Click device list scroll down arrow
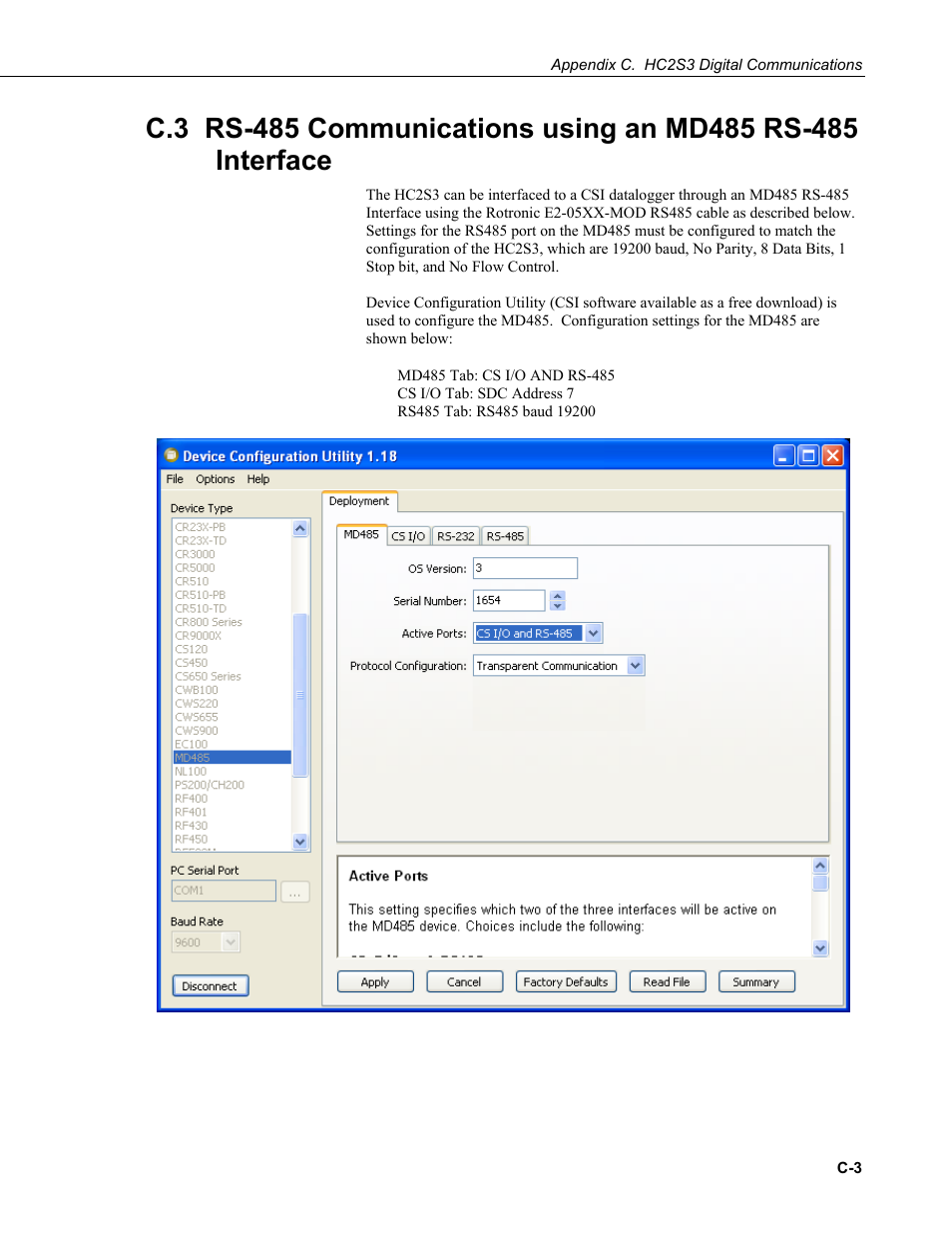Viewport: 952px width, 1233px height. click(x=300, y=842)
